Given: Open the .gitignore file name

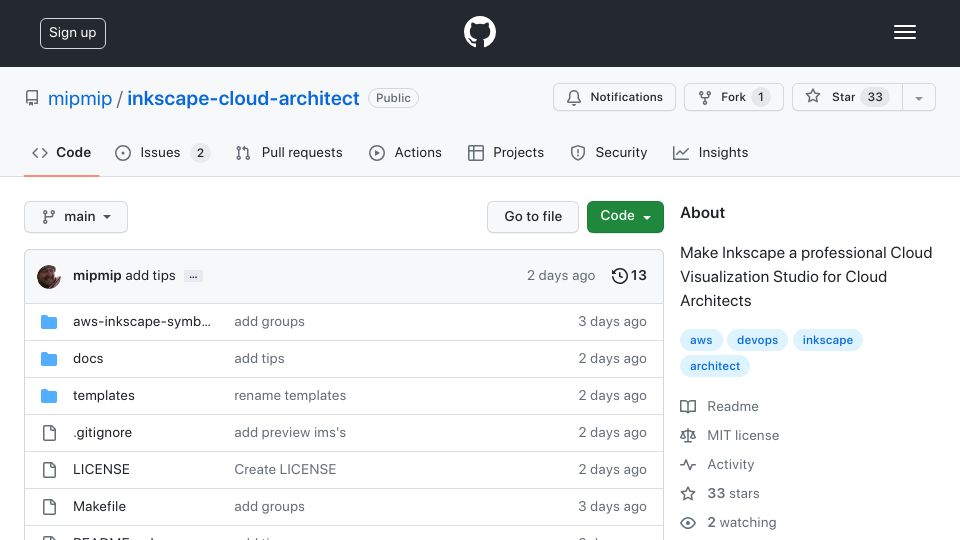Looking at the screenshot, I should point(102,433).
